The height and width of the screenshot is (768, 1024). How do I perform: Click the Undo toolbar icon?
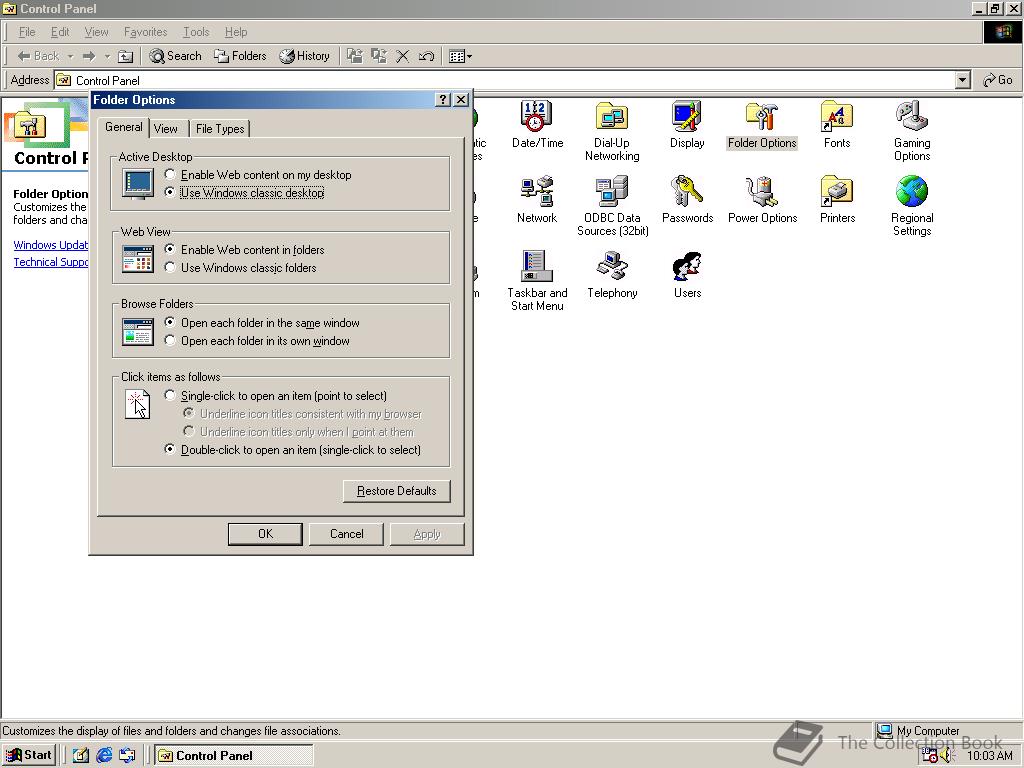point(426,56)
